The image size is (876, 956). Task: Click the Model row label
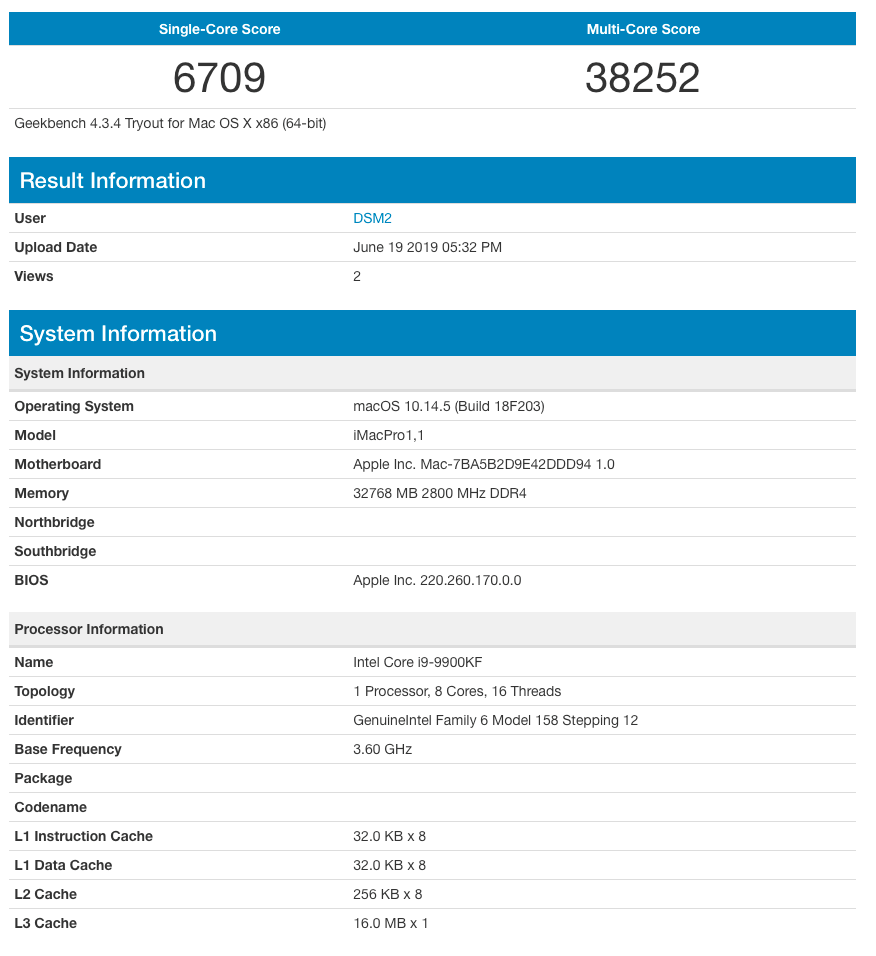point(35,435)
